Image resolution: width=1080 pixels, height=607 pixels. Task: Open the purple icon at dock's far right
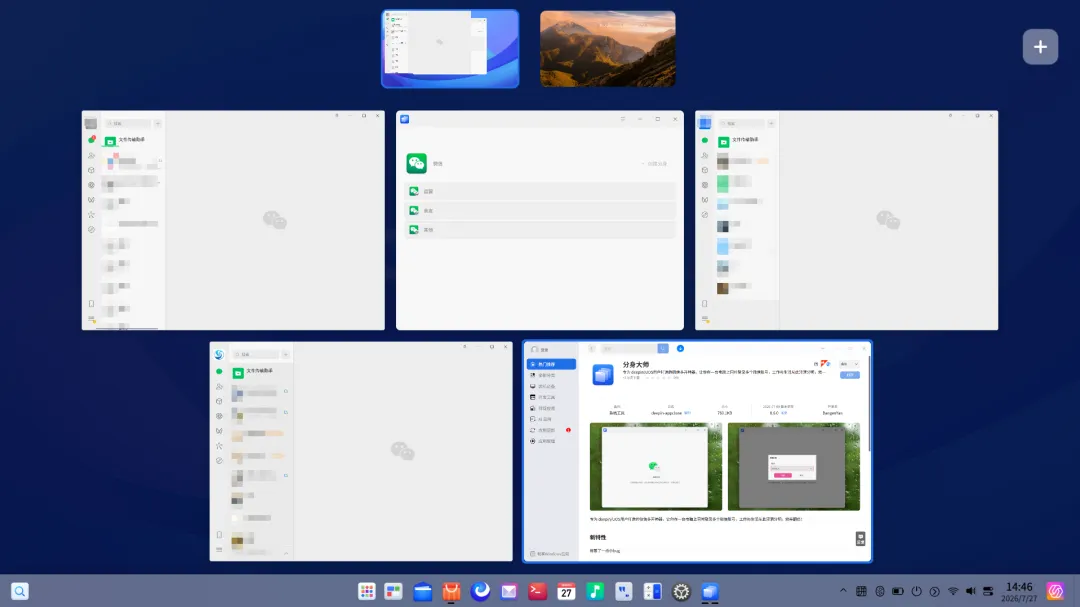point(1055,591)
